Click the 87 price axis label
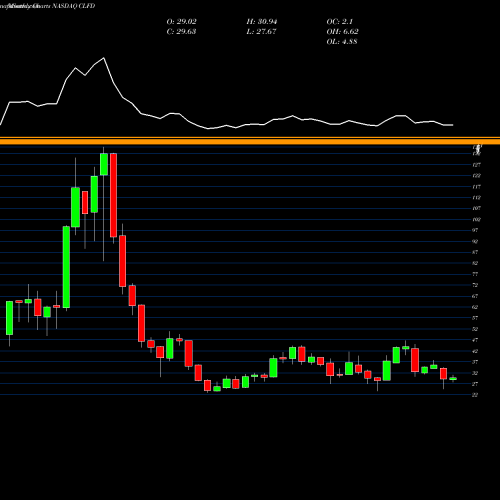This screenshot has width=500, height=500. click(x=475, y=252)
